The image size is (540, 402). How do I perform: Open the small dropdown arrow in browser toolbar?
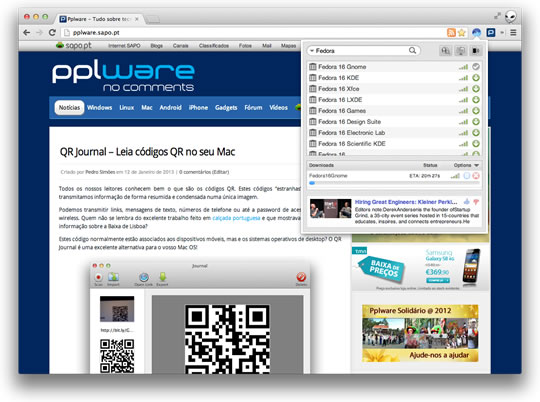[502, 33]
